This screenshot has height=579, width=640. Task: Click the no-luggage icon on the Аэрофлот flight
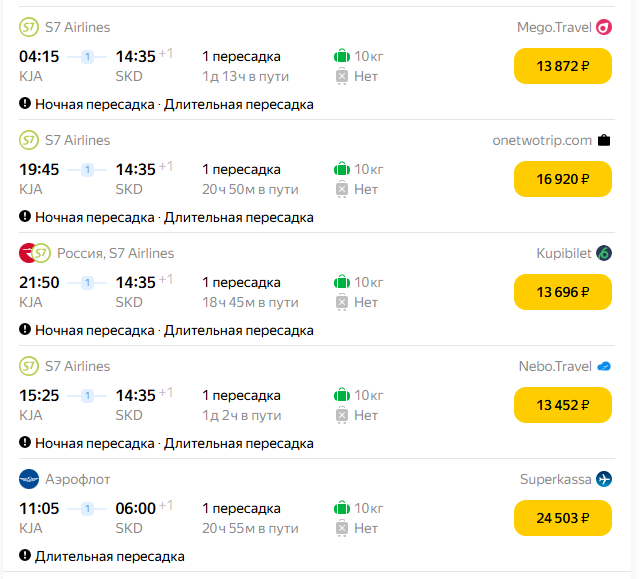tap(342, 528)
